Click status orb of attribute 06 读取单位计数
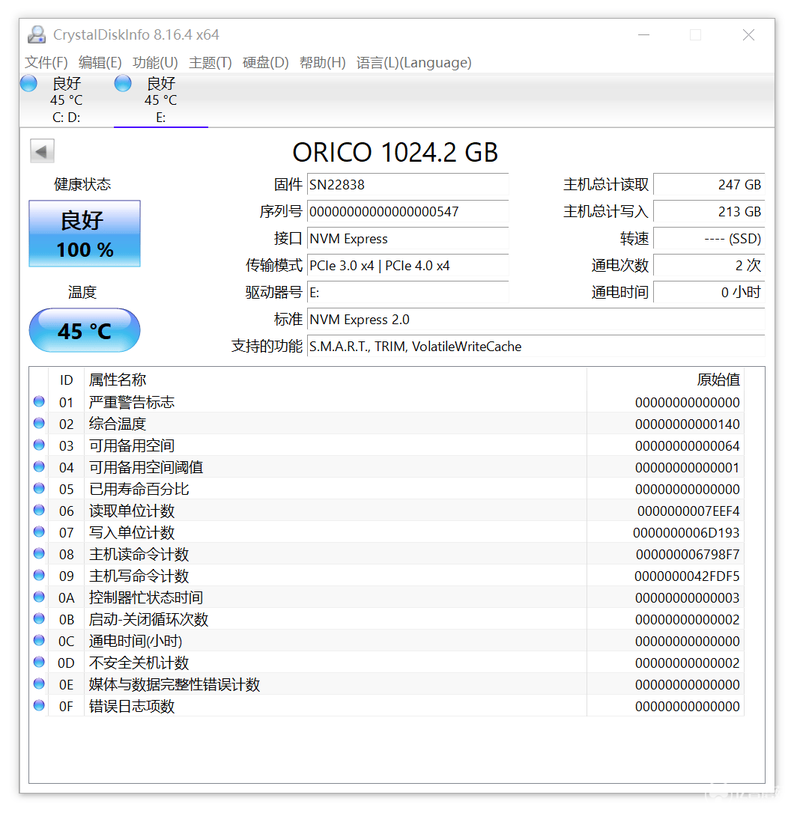800x816 pixels. (39, 511)
